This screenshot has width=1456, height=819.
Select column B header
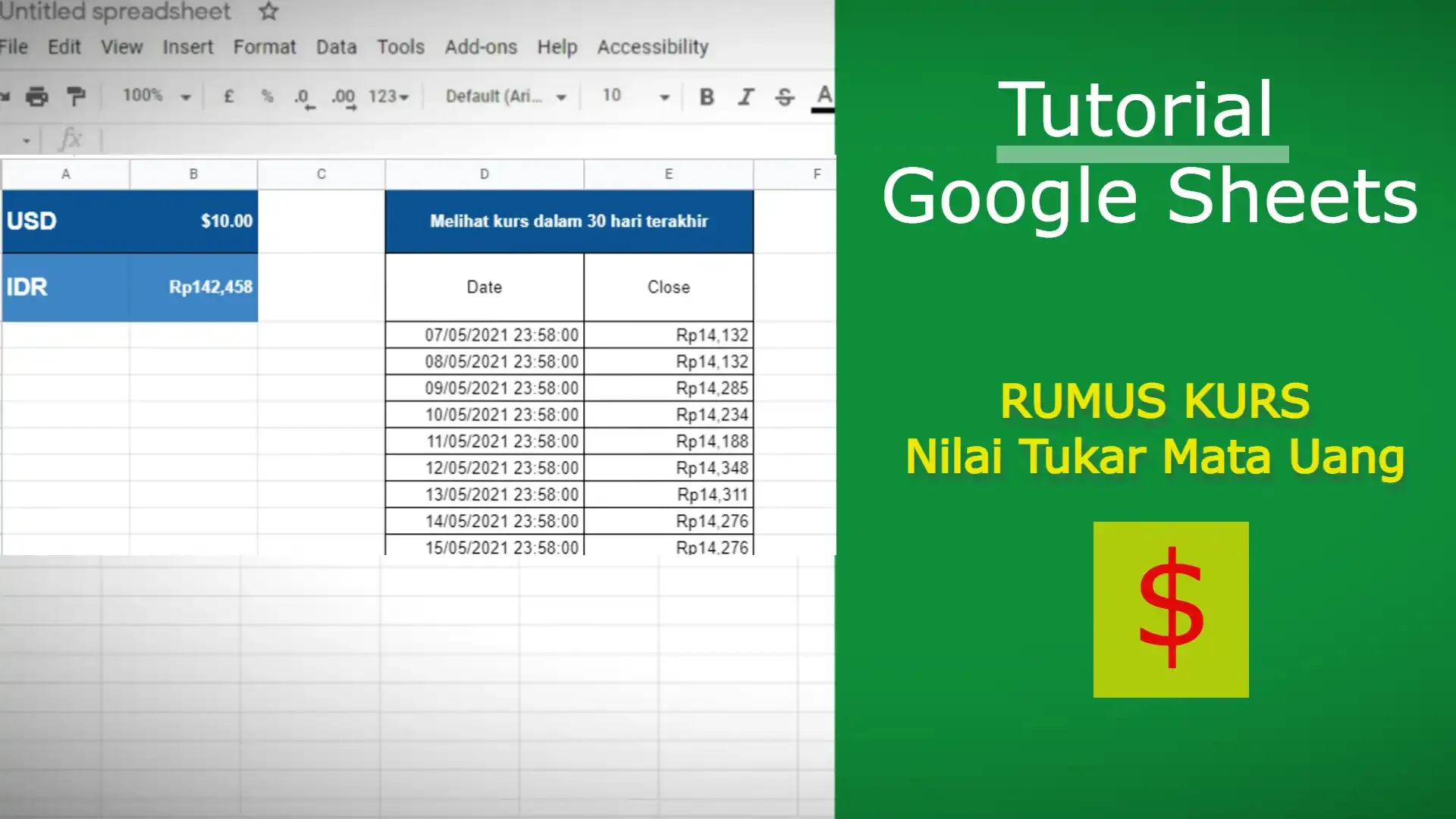click(x=193, y=174)
